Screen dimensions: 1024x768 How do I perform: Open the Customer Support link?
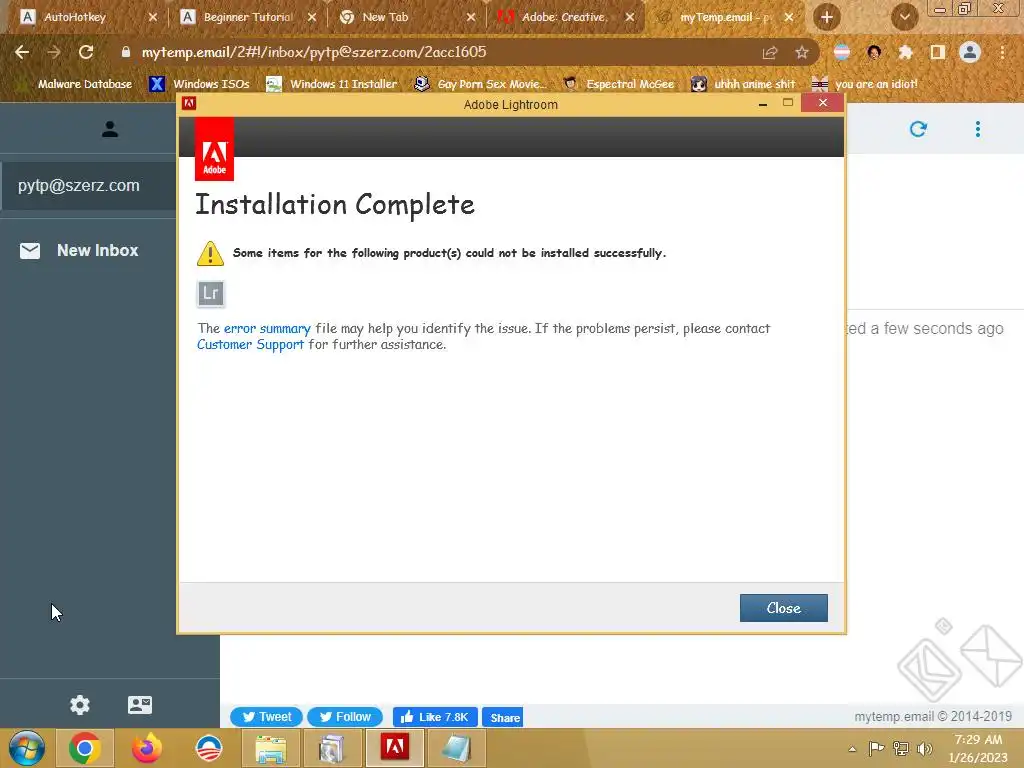250,344
